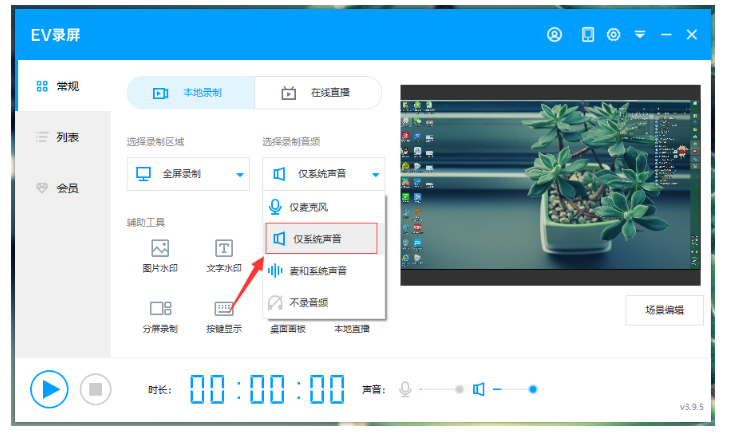Switch to 本地录制 mode

pos(191,93)
